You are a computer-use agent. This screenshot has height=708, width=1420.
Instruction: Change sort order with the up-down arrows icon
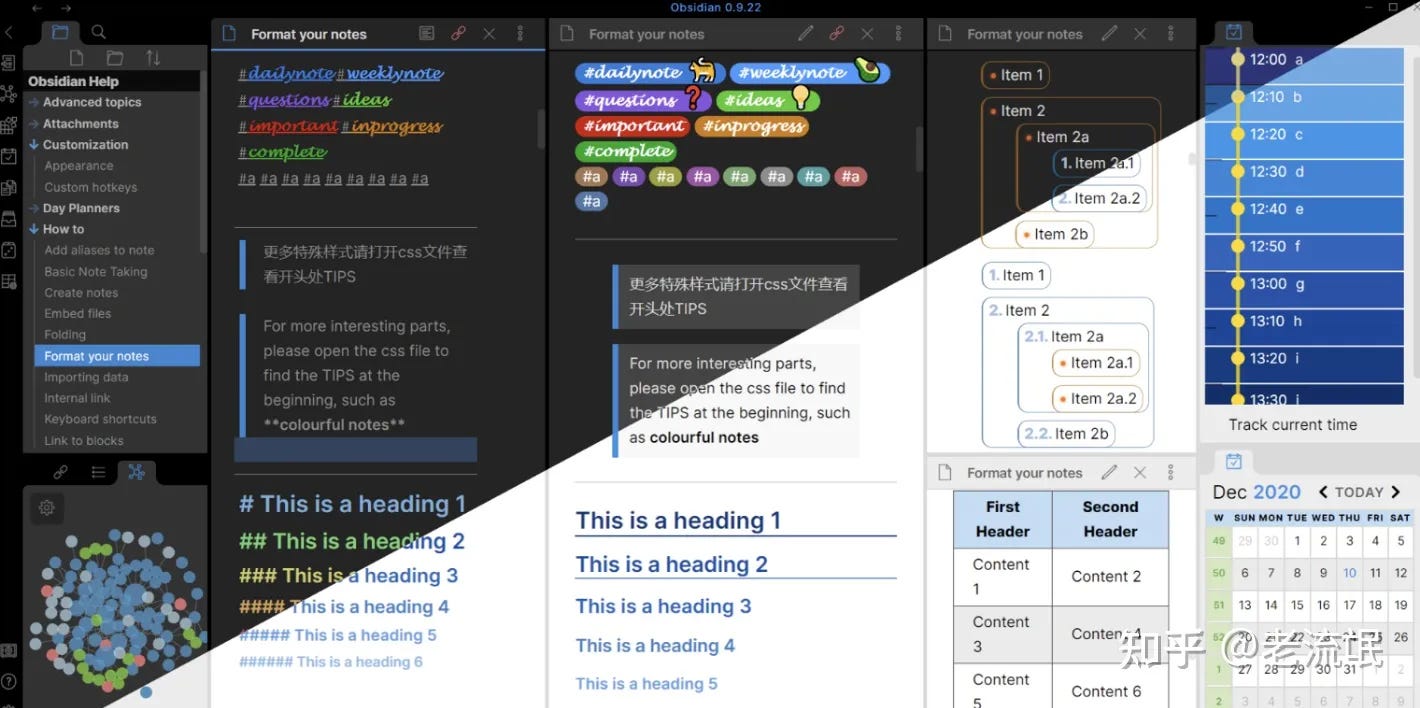point(153,58)
